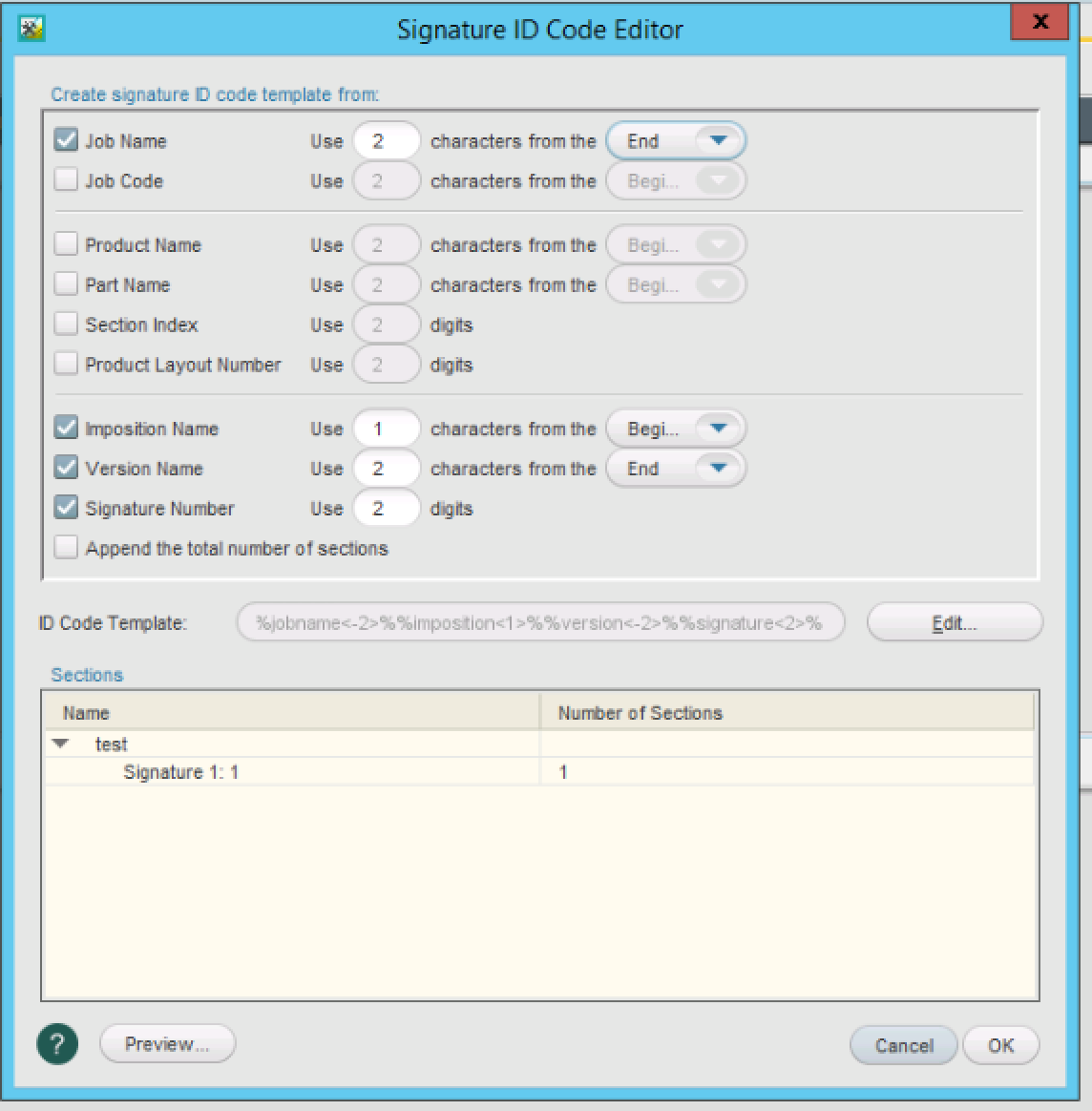Uncheck the Job Name checkbox
Viewport: 1092px width, 1111px height.
point(66,141)
